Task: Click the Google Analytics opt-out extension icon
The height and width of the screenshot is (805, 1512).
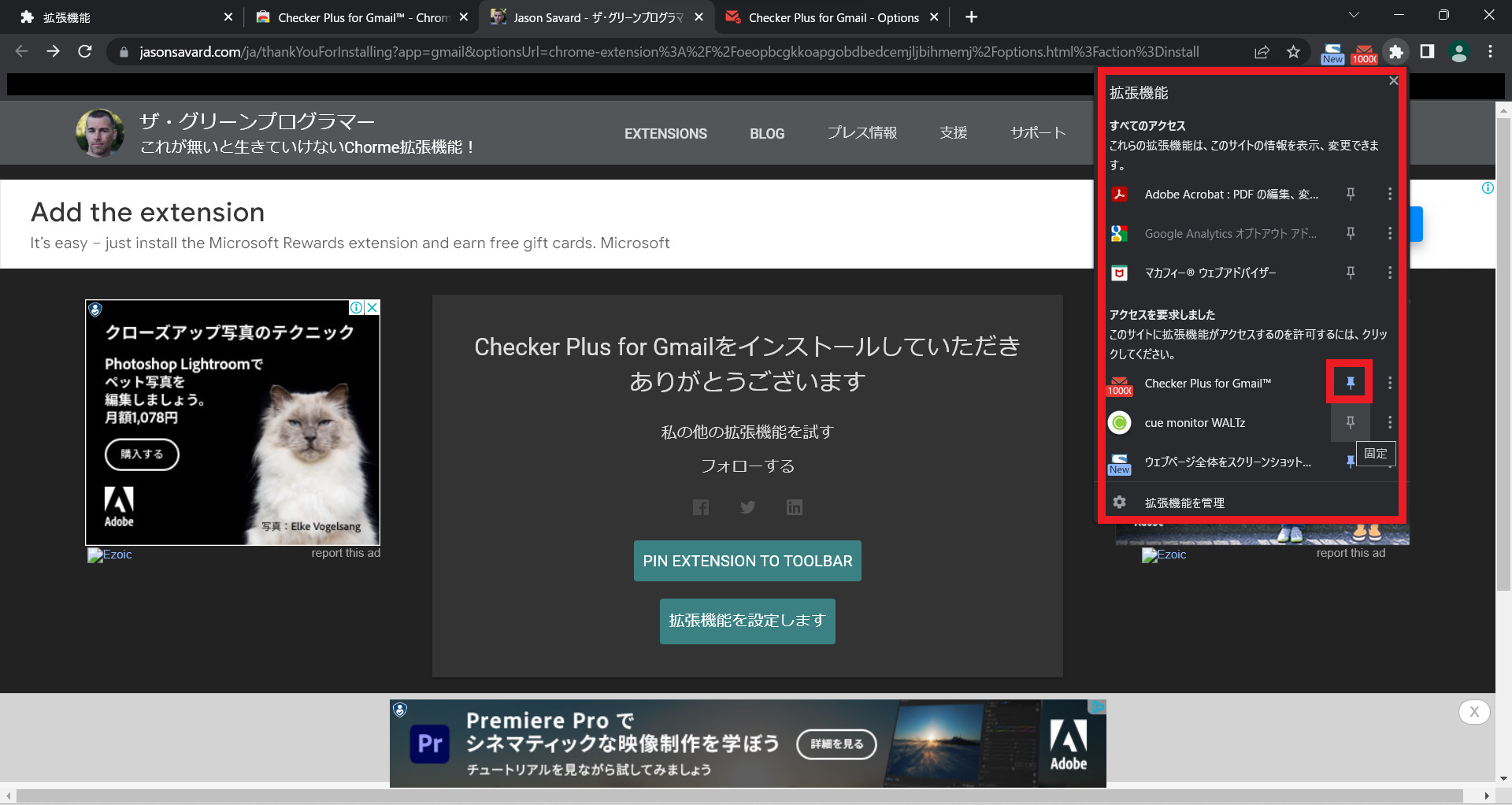Action: coord(1119,233)
